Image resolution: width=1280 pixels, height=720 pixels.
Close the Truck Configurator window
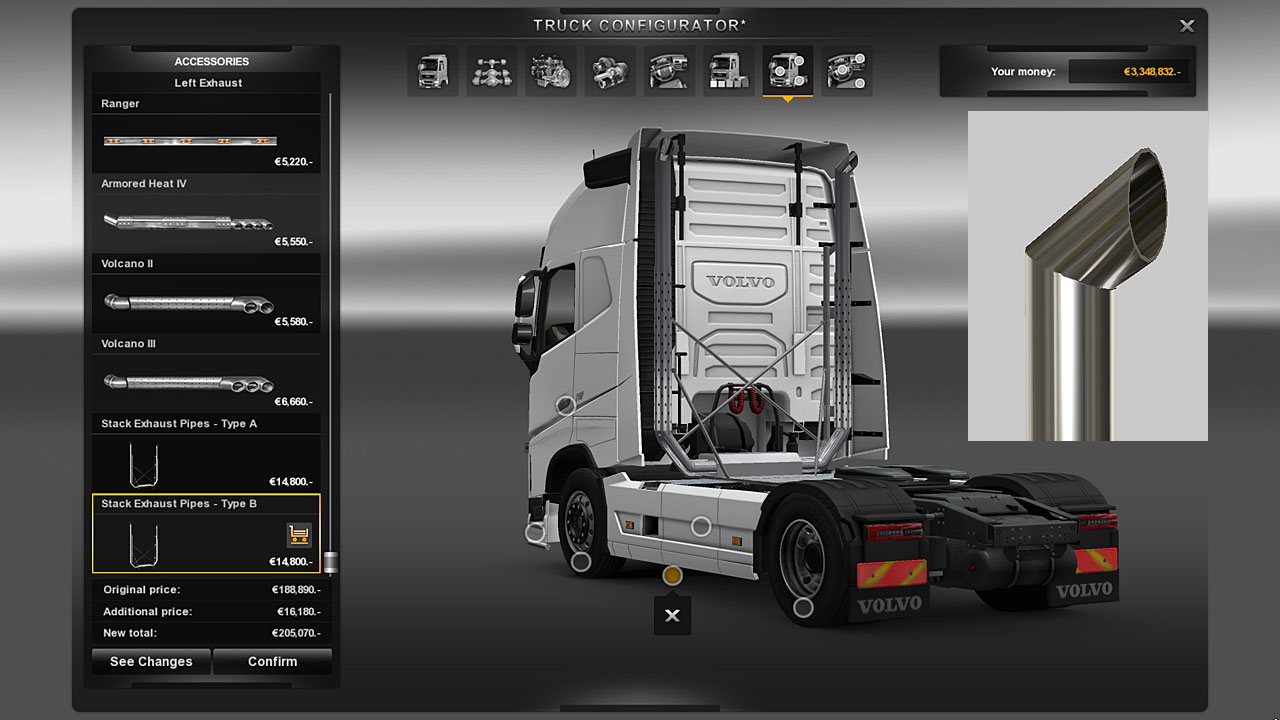pos(1187,26)
